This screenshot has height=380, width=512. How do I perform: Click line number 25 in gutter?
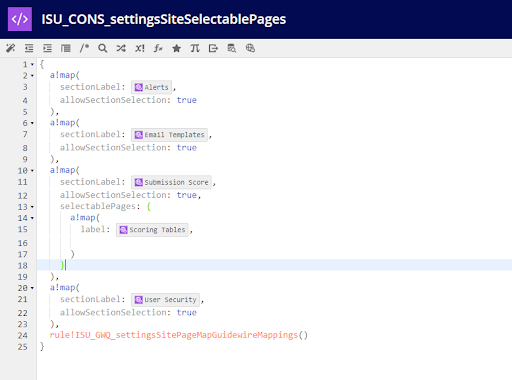[x=23, y=347]
